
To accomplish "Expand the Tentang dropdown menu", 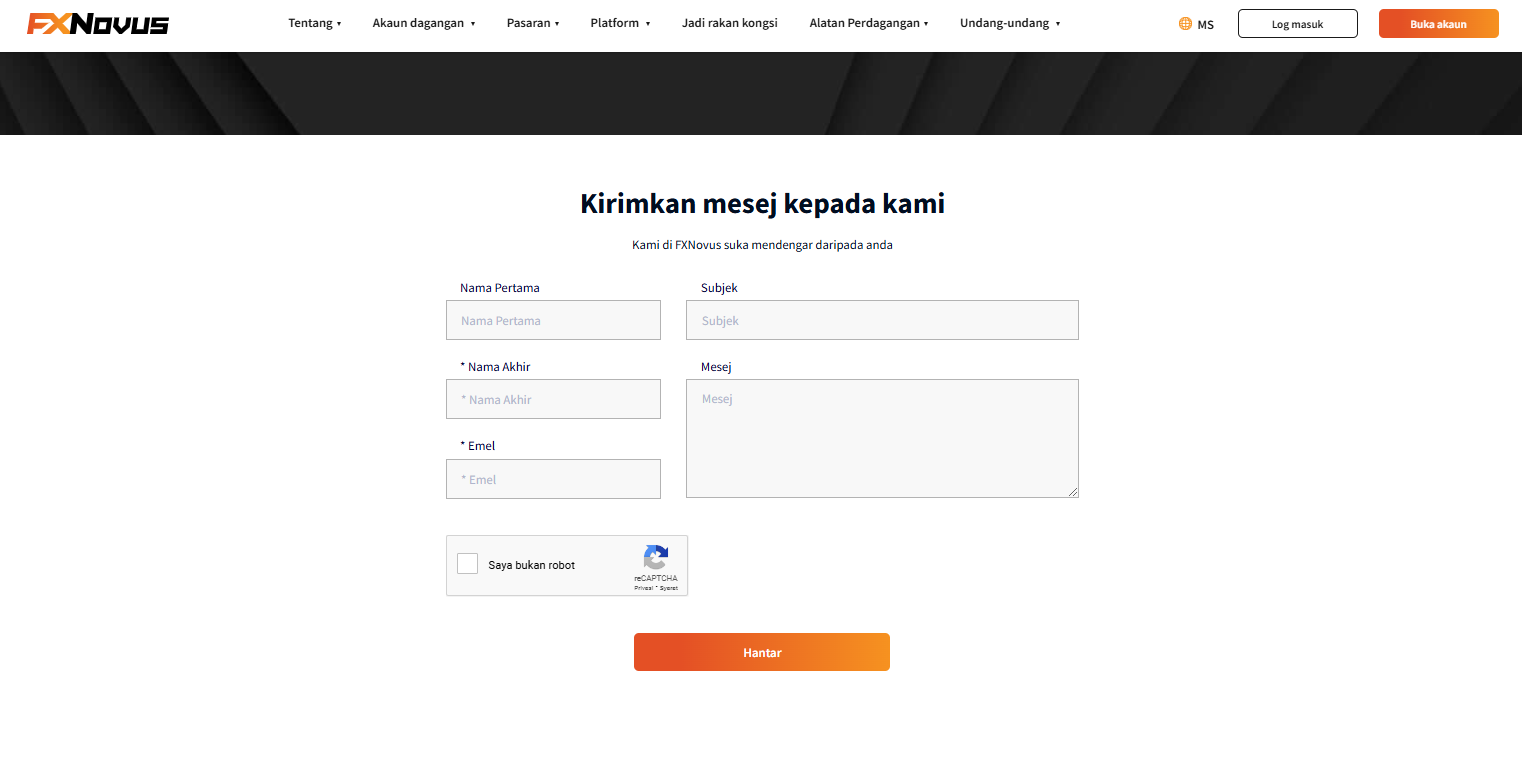I will coord(315,23).
